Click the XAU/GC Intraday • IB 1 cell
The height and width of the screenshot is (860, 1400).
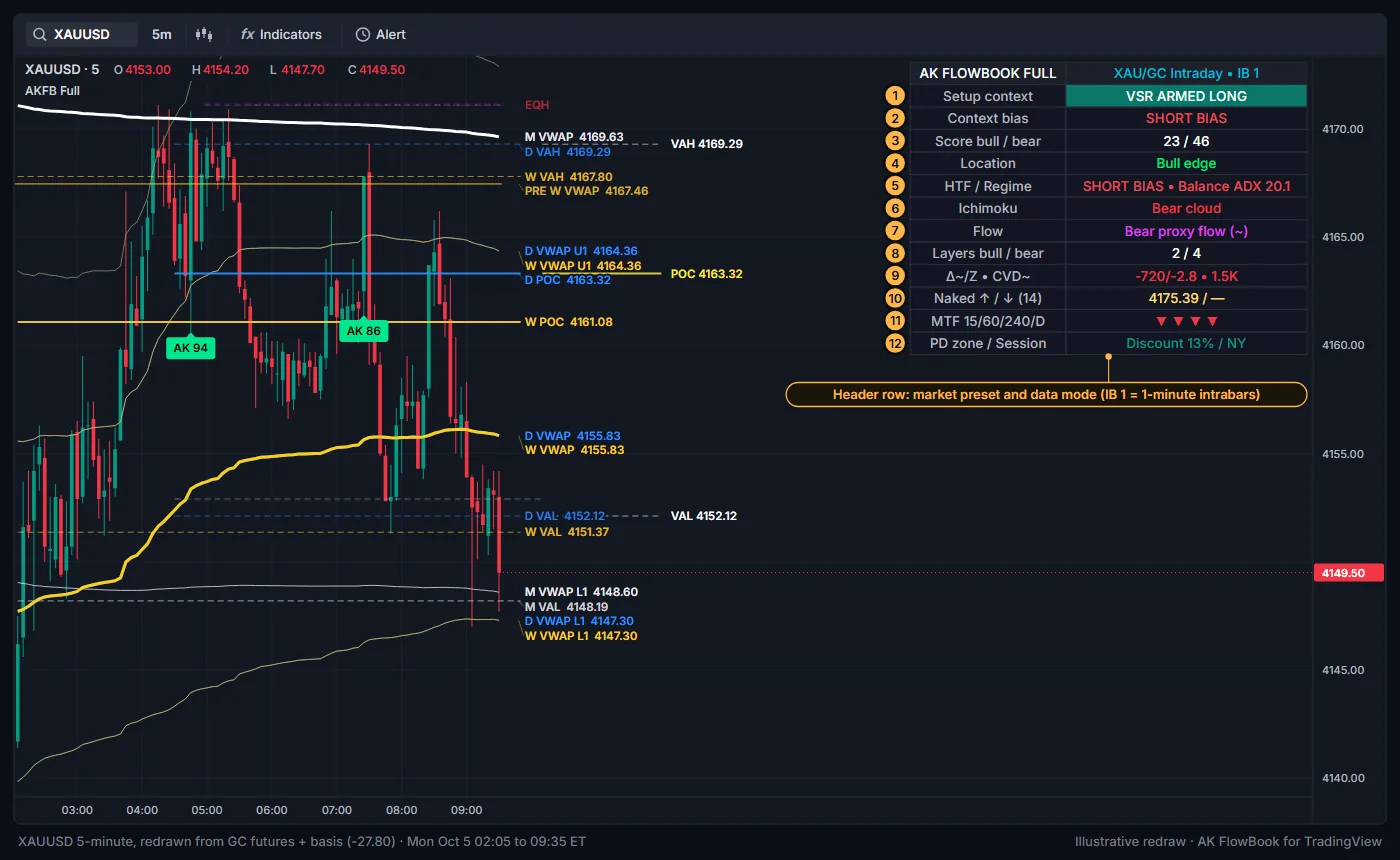point(1186,73)
